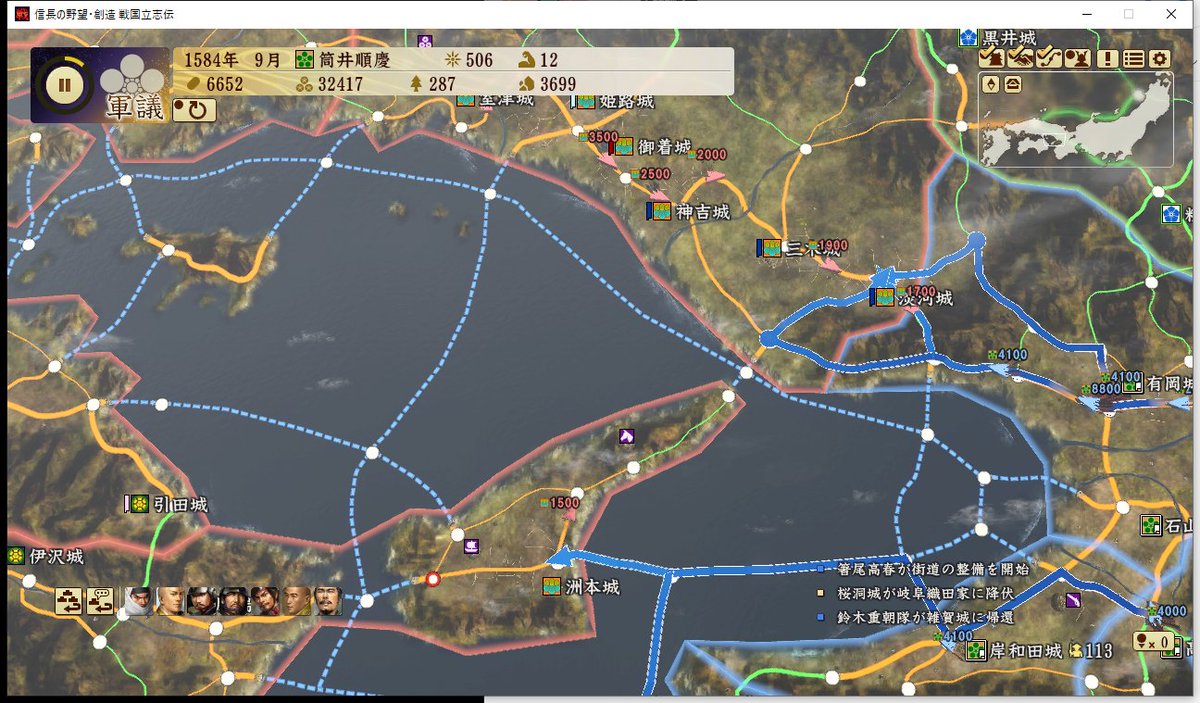The width and height of the screenshot is (1200, 703).
Task: Click the yellow crest icon beside 伊沢城
Action: (16, 556)
